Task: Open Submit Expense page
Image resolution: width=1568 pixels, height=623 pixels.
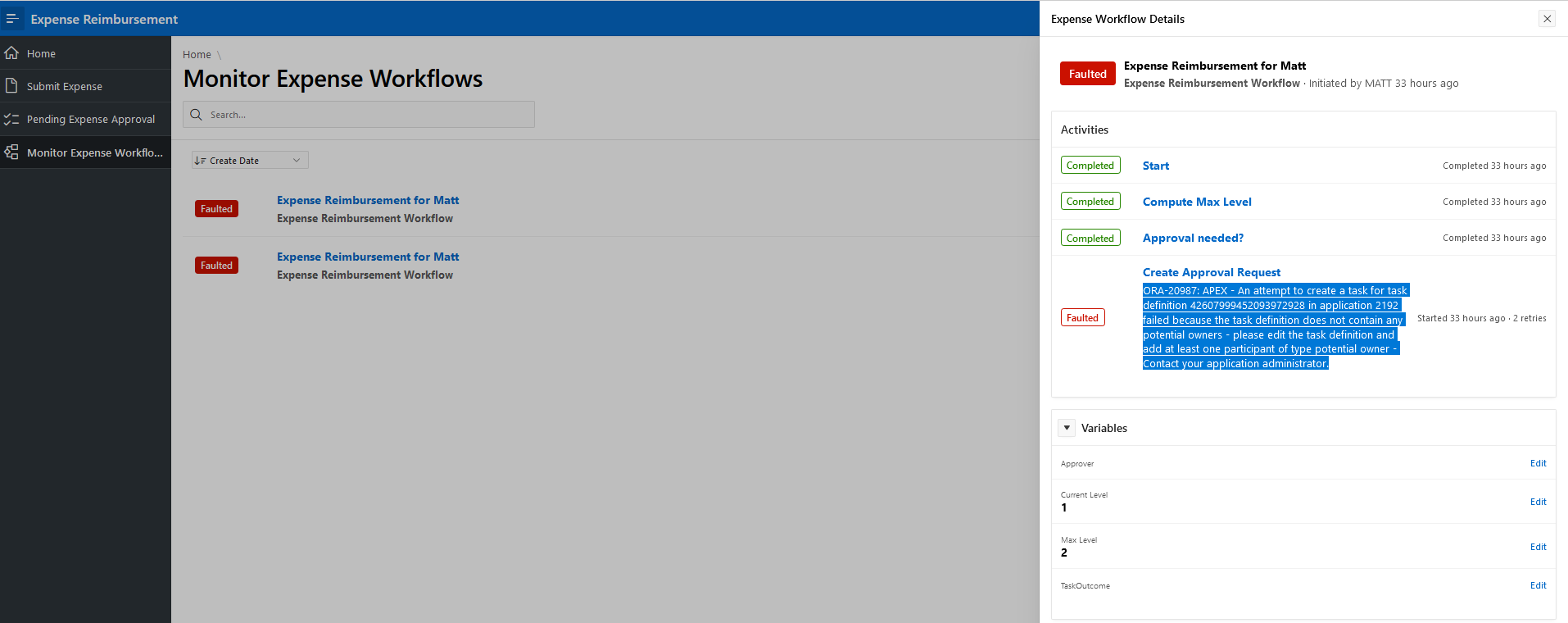Action: click(85, 86)
